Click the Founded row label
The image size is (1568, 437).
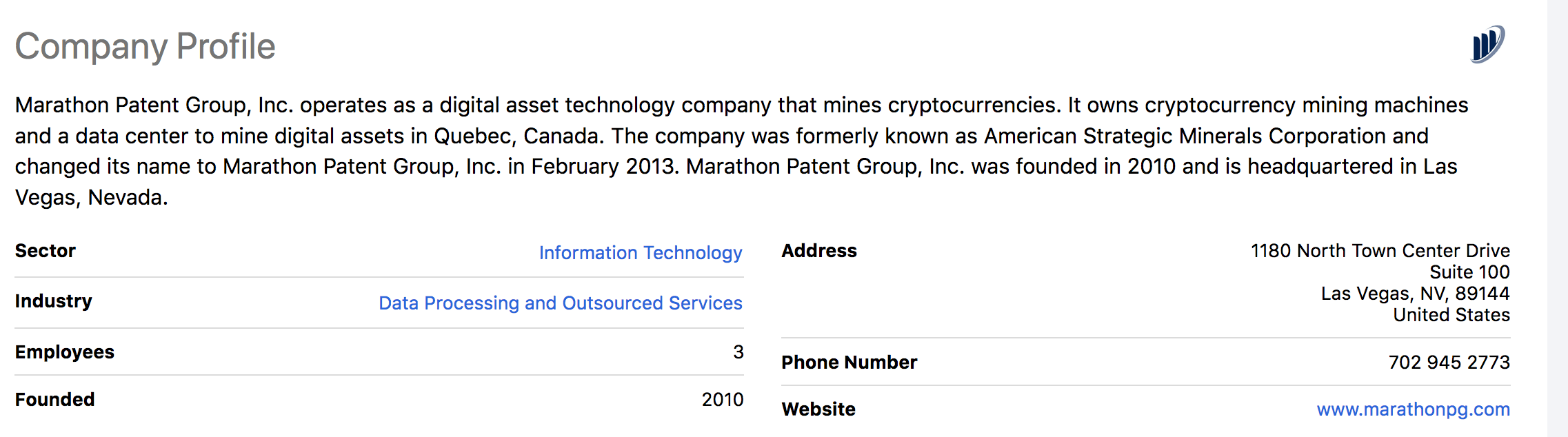click(55, 400)
